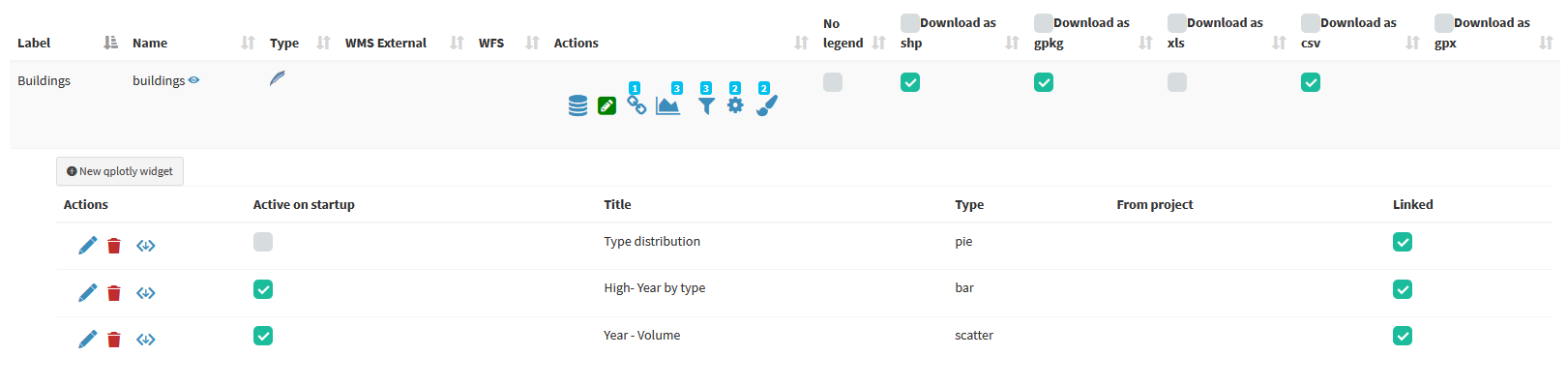Open the relations chain-link icon for Buildings

pos(636,104)
